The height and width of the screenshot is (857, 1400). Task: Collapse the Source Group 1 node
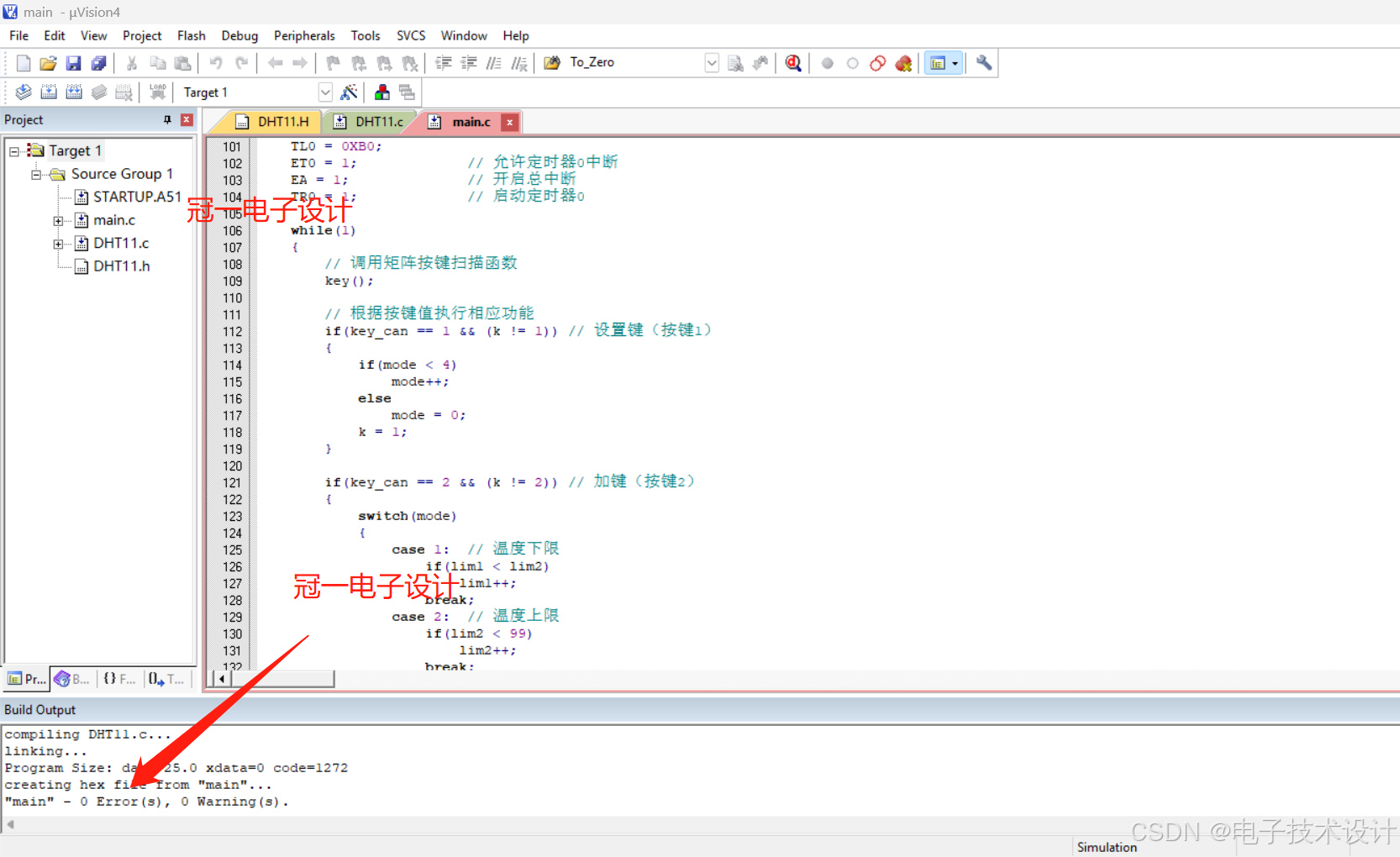tap(36, 175)
